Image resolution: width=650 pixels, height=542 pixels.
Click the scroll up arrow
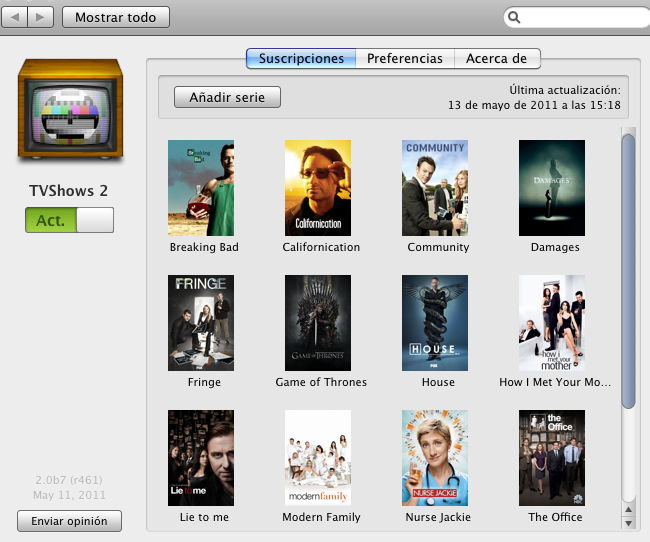(x=628, y=510)
